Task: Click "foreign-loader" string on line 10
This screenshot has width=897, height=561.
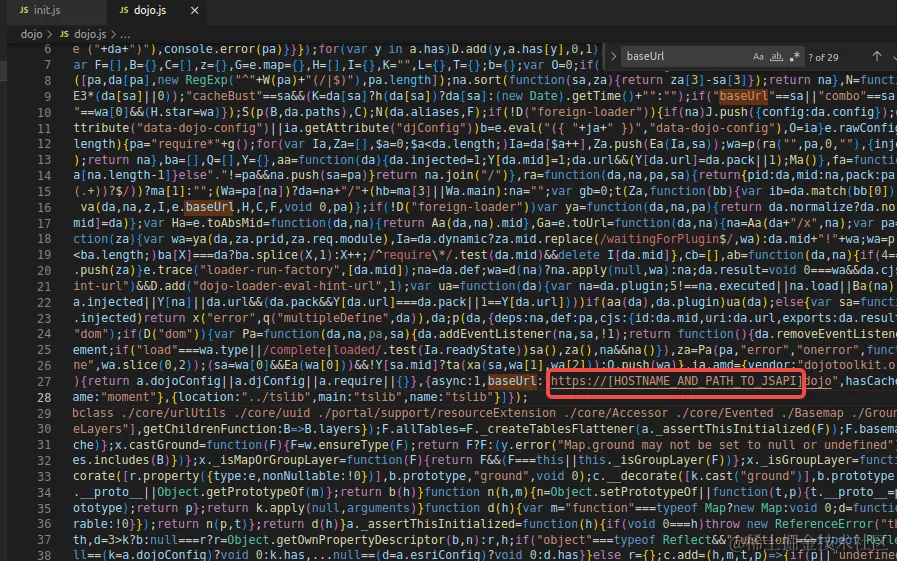Action: point(589,112)
